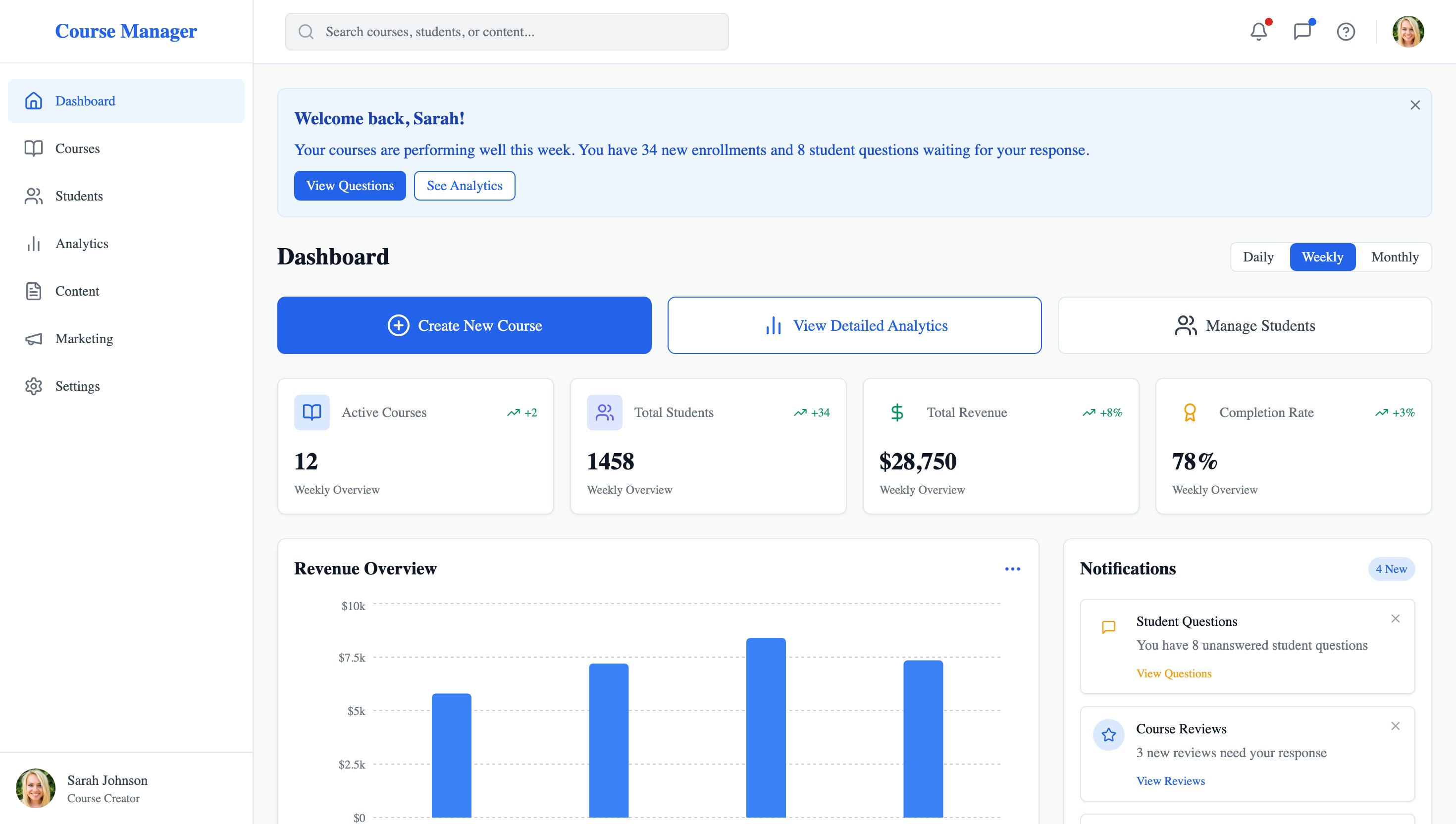
Task: Open Marketing in the sidebar
Action: click(x=84, y=338)
